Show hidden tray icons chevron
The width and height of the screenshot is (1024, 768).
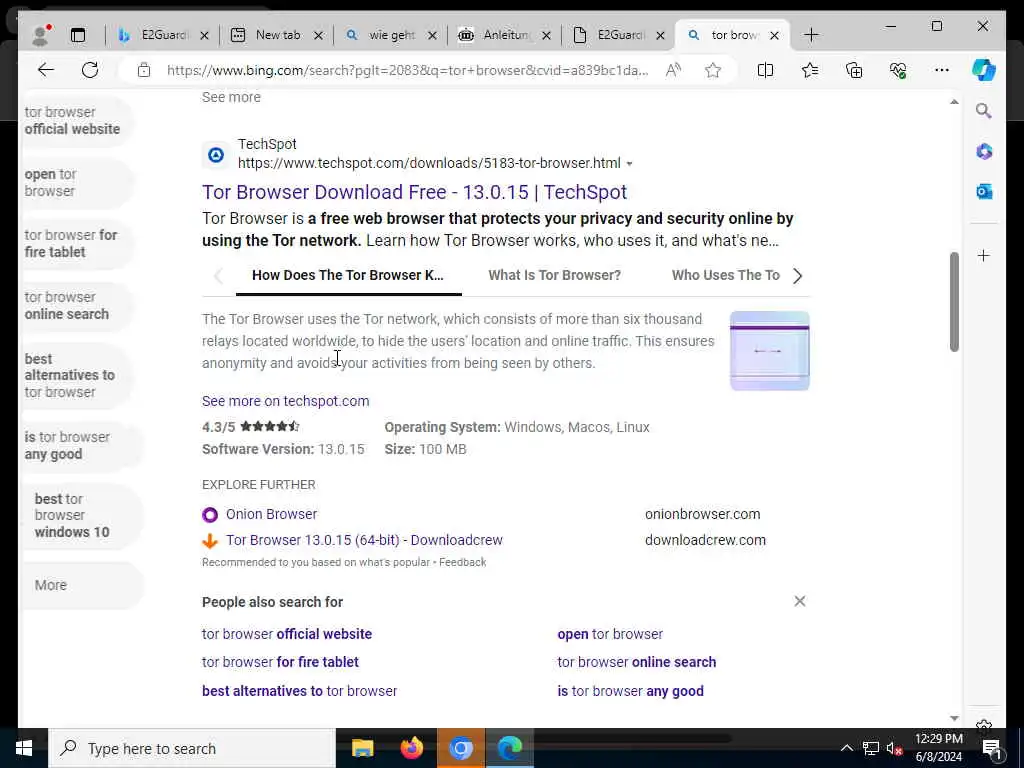coord(846,748)
